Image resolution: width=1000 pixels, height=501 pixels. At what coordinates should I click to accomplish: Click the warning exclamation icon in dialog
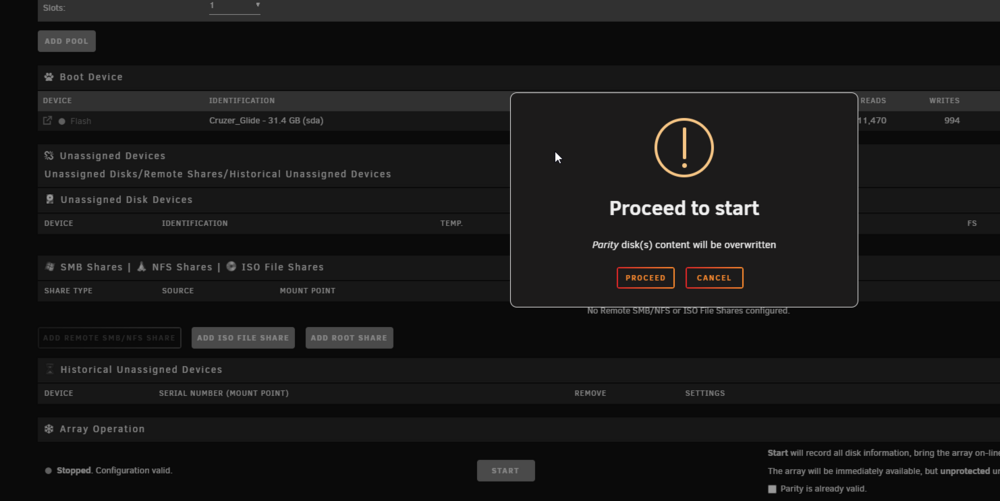pos(684,148)
